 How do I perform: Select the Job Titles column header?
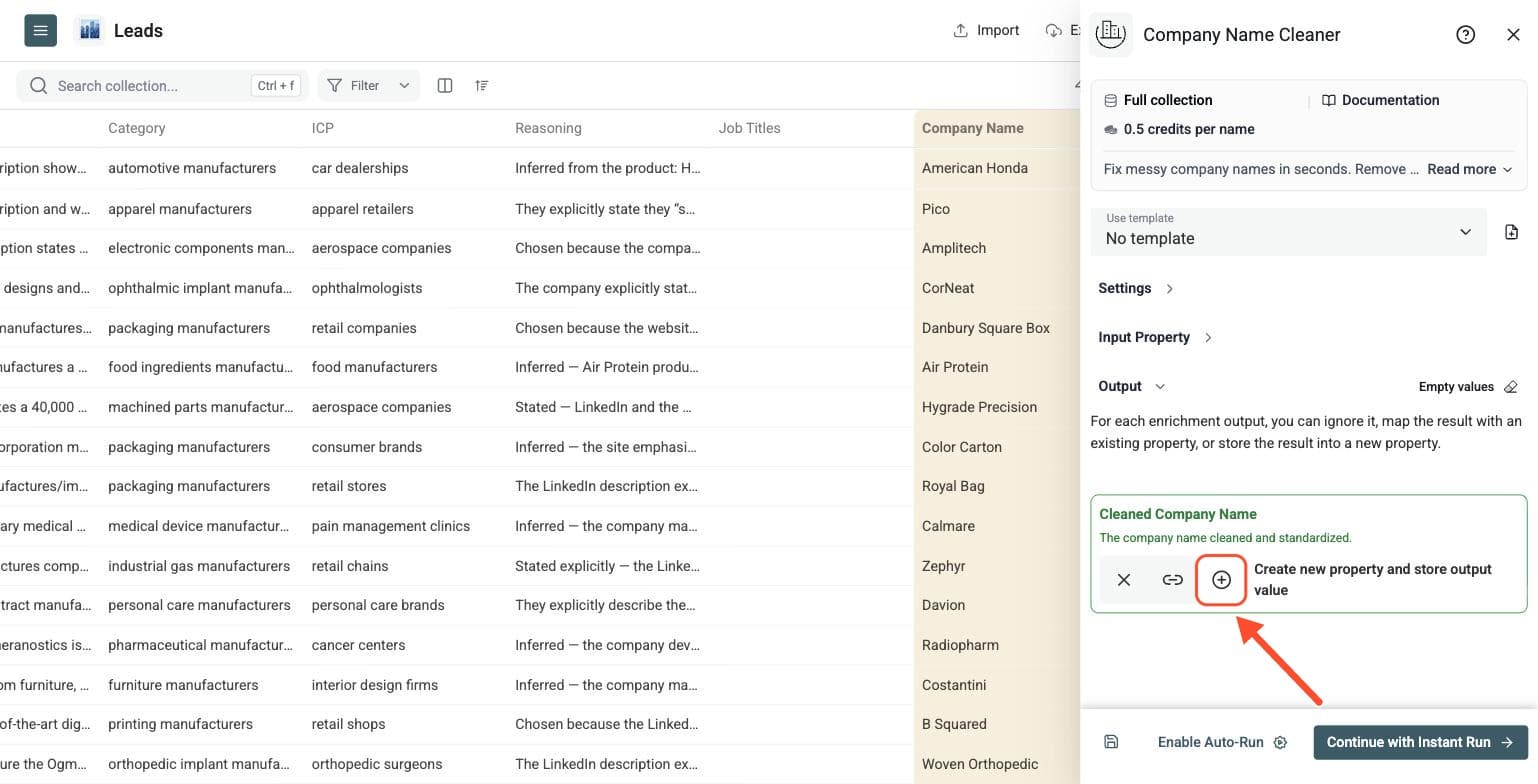[750, 129]
